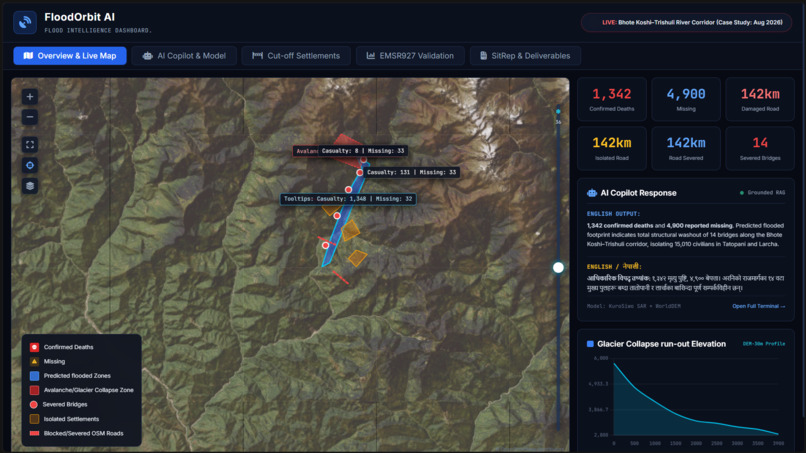
Task: Click the 'Model: KuroSiwo SAR + WorldDEM' text
Action: click(634, 306)
